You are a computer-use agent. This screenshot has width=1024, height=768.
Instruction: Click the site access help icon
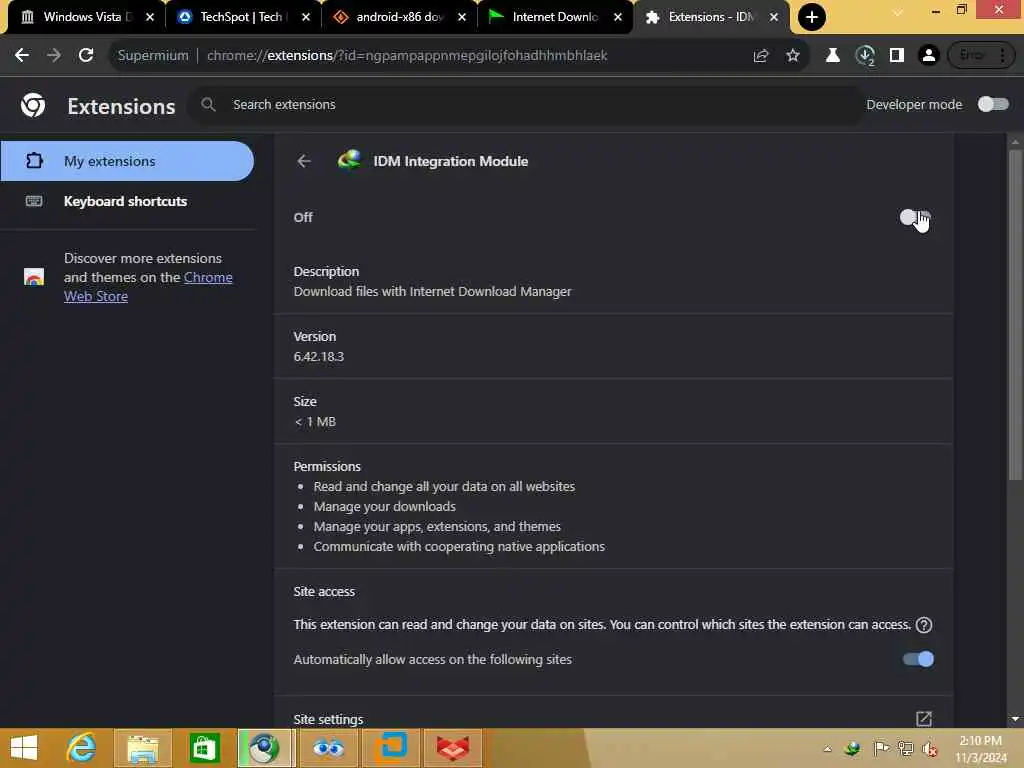point(923,625)
